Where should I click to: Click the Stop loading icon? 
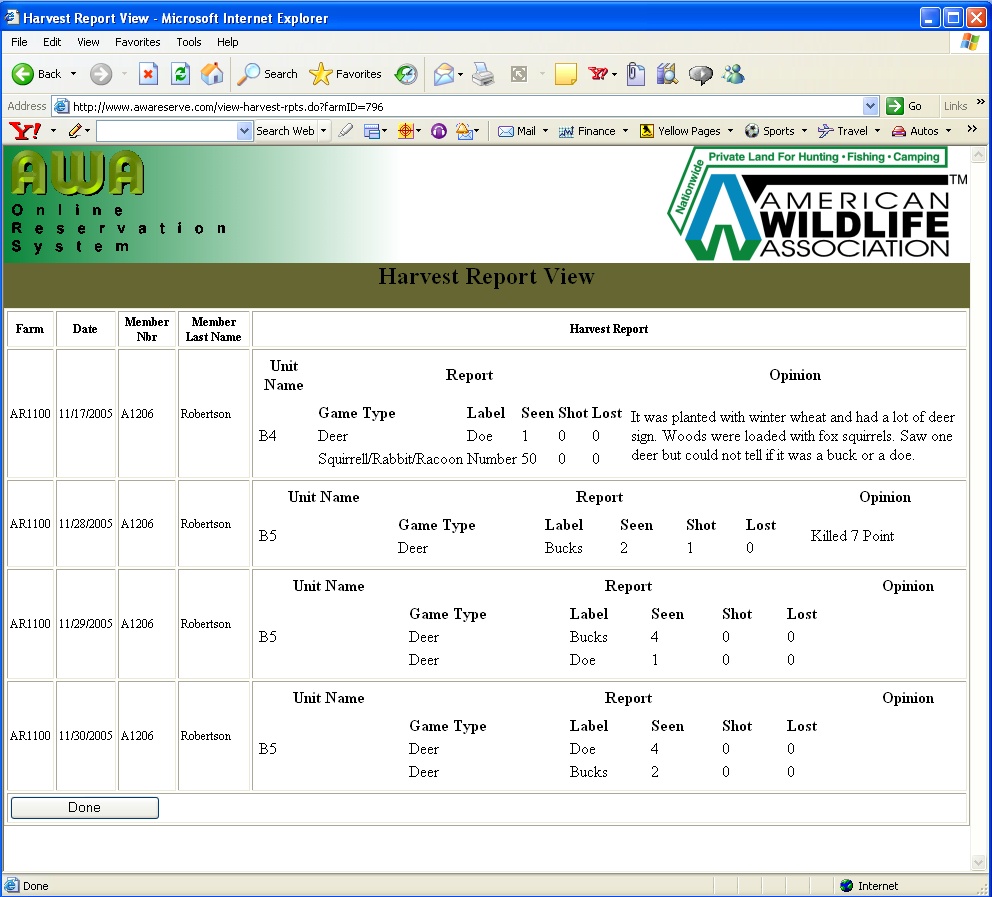click(148, 74)
